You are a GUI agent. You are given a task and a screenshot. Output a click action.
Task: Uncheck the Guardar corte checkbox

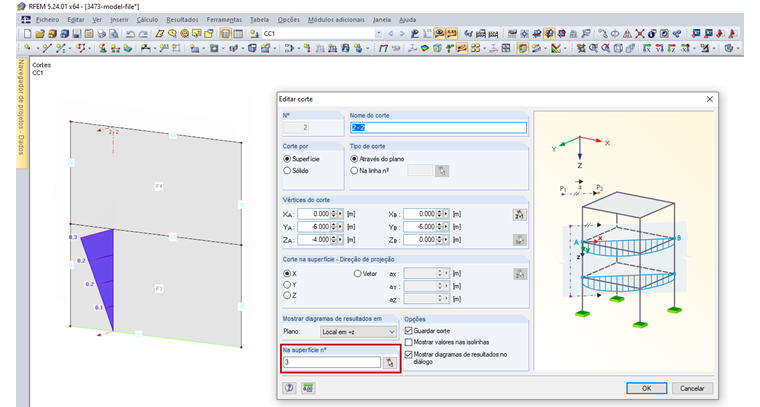click(x=409, y=330)
